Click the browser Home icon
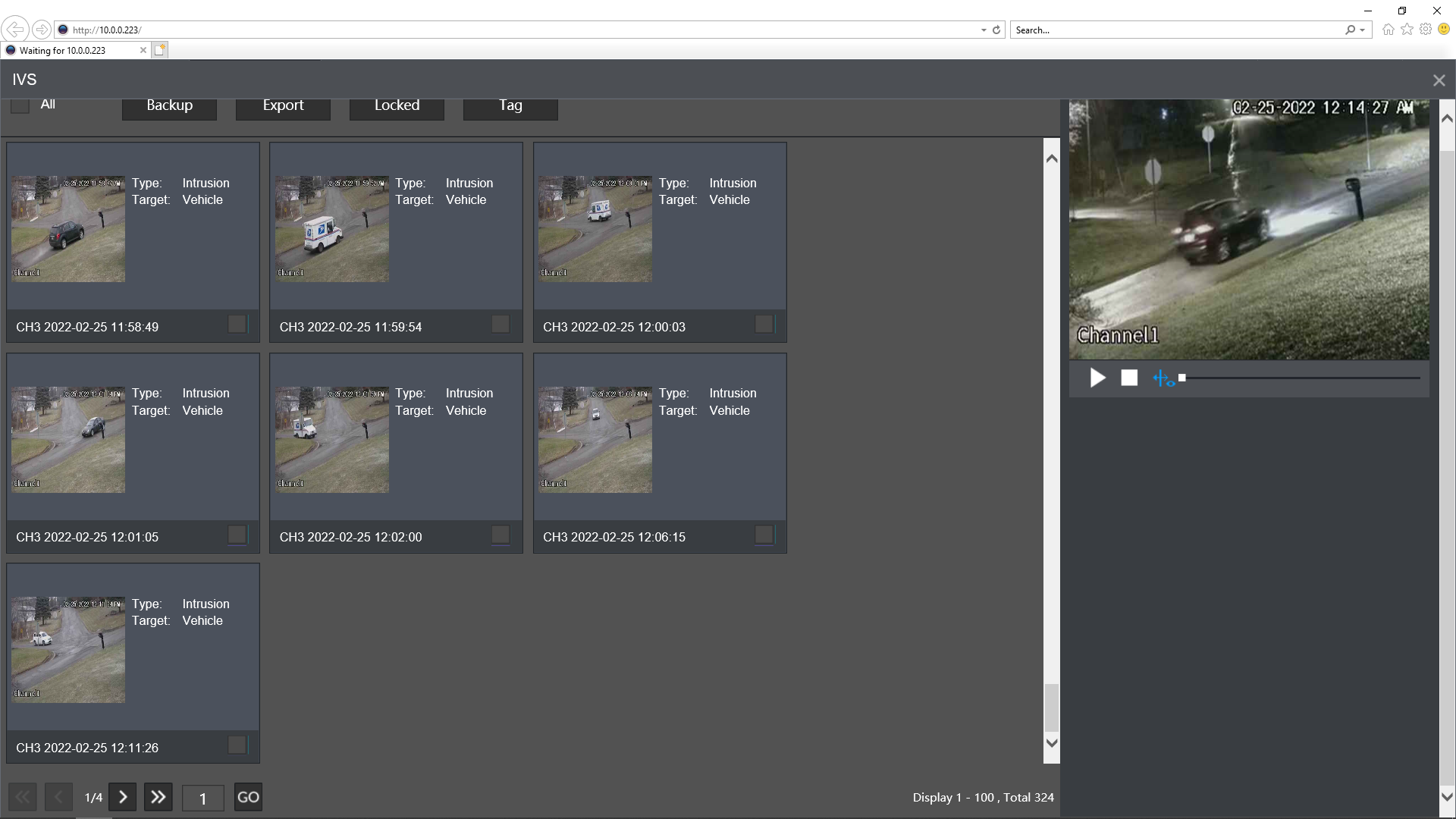 tap(1389, 30)
